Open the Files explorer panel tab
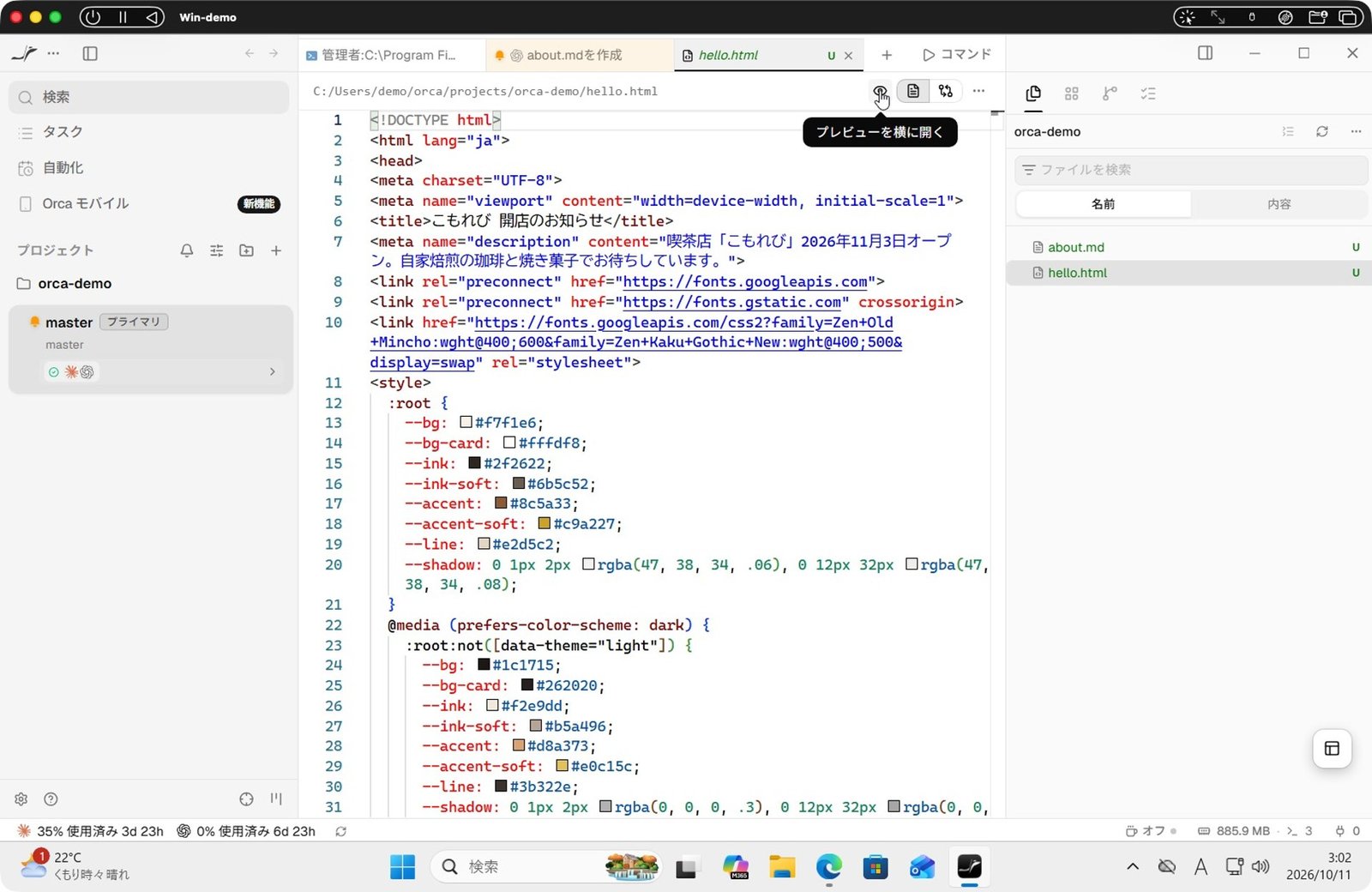Image resolution: width=1372 pixels, height=892 pixels. [1033, 93]
